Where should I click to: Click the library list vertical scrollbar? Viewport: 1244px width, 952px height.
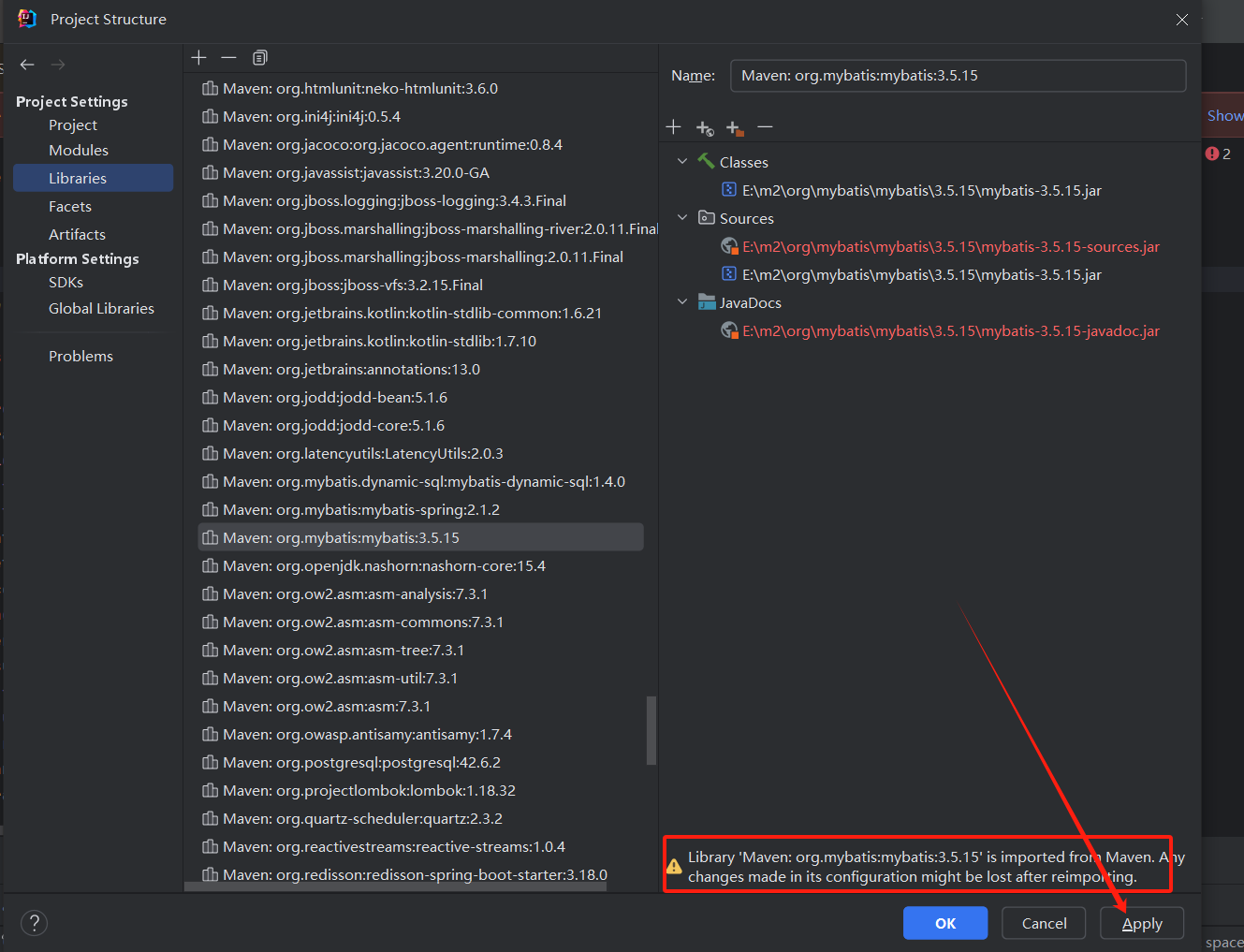[651, 730]
